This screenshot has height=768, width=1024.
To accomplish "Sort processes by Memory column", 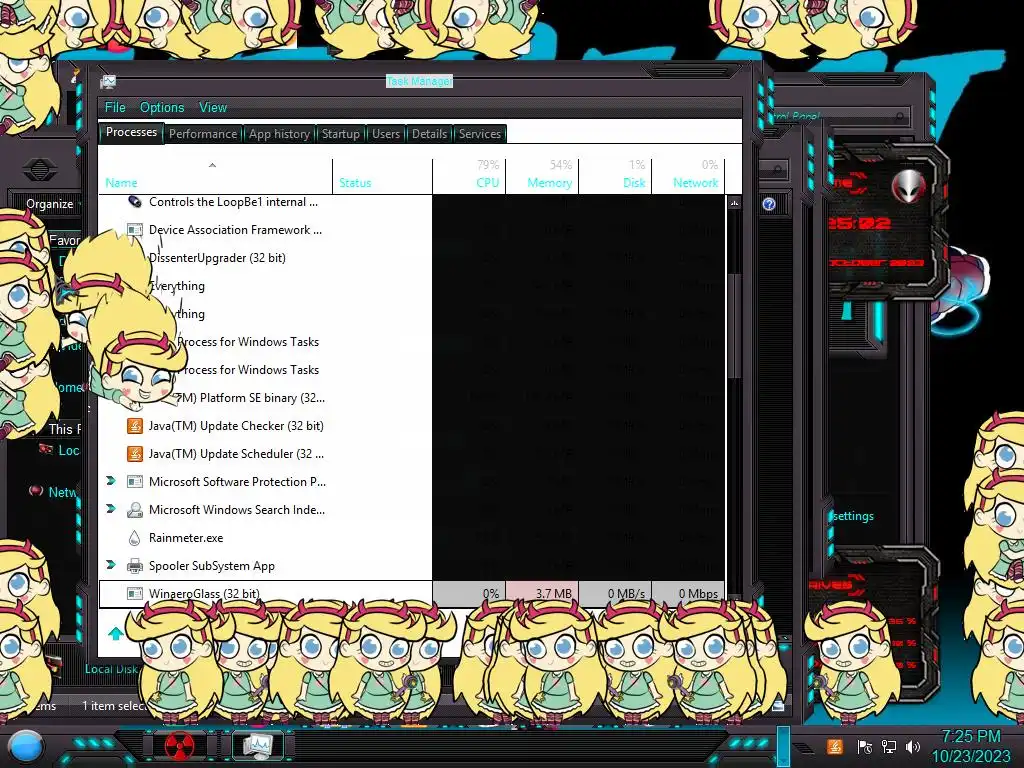I will click(542, 176).
